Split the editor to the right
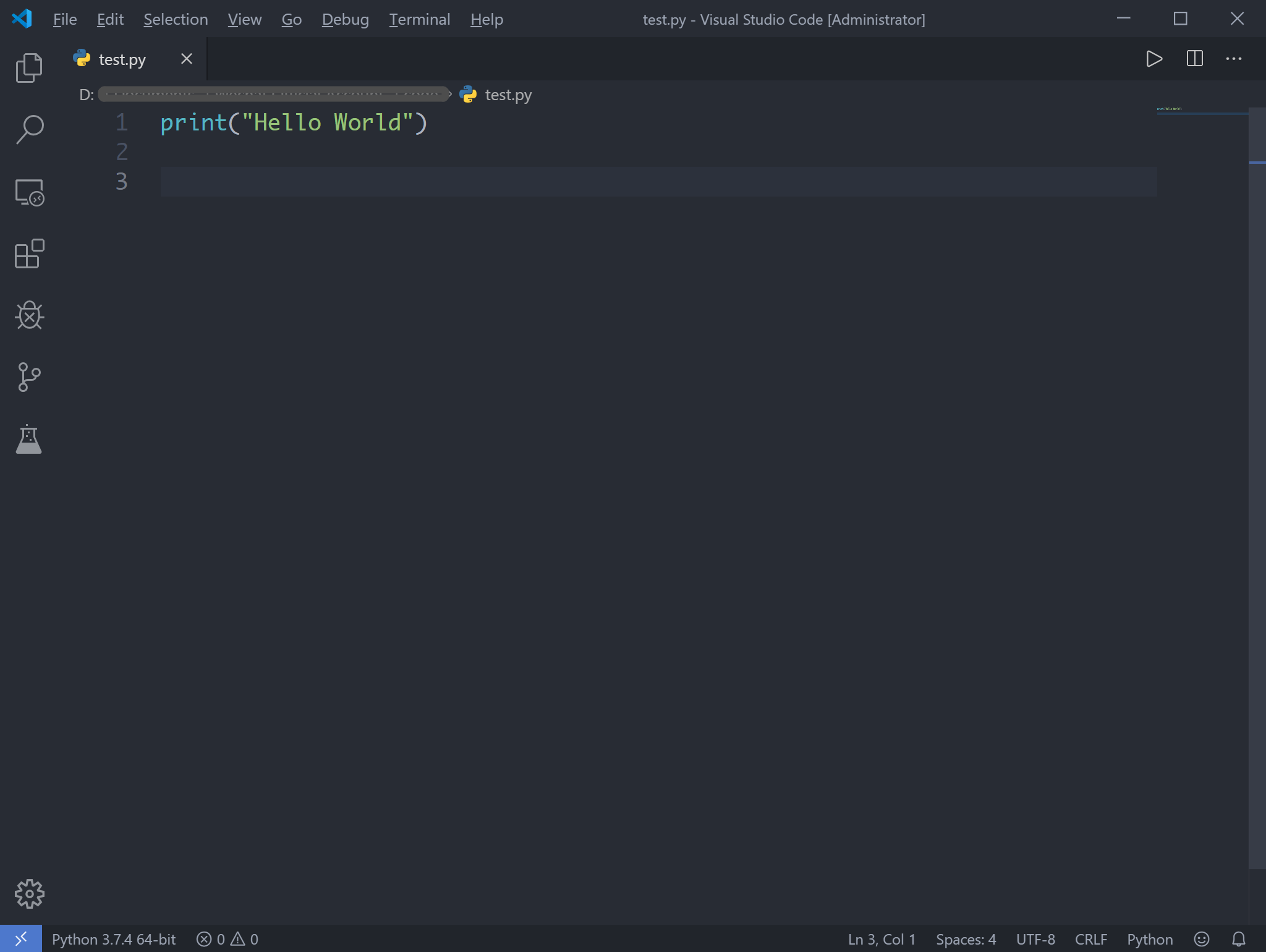Viewport: 1266px width, 952px height. [x=1194, y=59]
